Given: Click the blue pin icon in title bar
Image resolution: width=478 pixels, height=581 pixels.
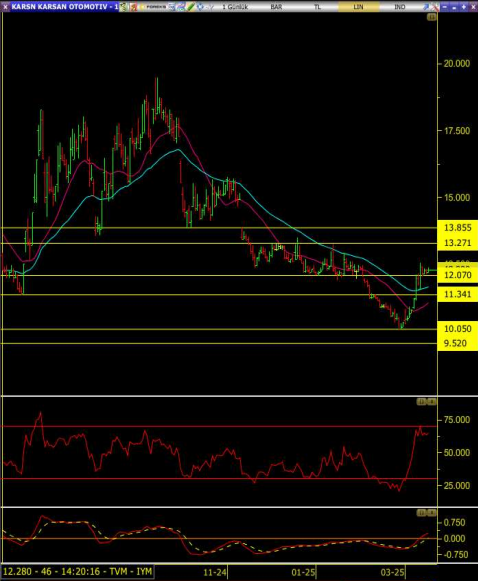Looking at the screenshot, I should pos(426,7).
